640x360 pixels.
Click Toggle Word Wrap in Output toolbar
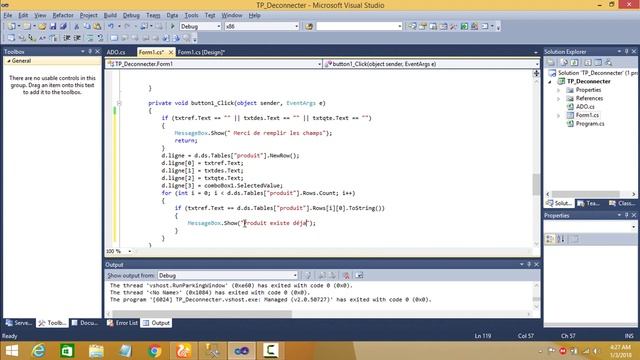click(359, 276)
